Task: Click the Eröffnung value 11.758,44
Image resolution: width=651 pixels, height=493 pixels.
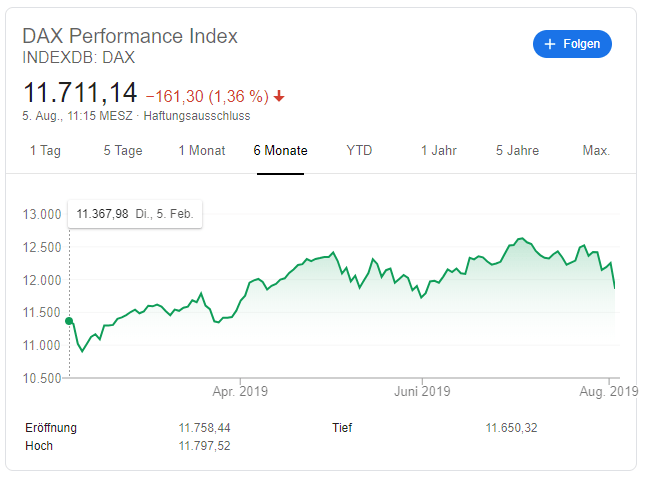Action: point(204,428)
